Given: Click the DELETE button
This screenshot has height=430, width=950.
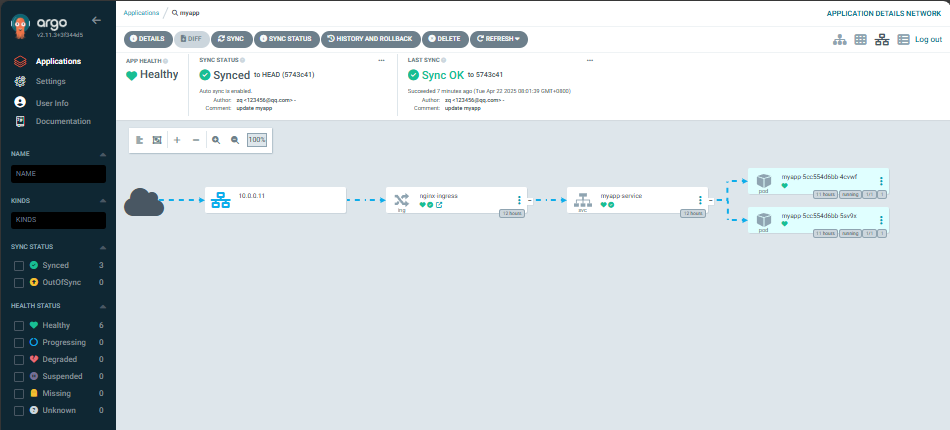Looking at the screenshot, I should [x=445, y=39].
